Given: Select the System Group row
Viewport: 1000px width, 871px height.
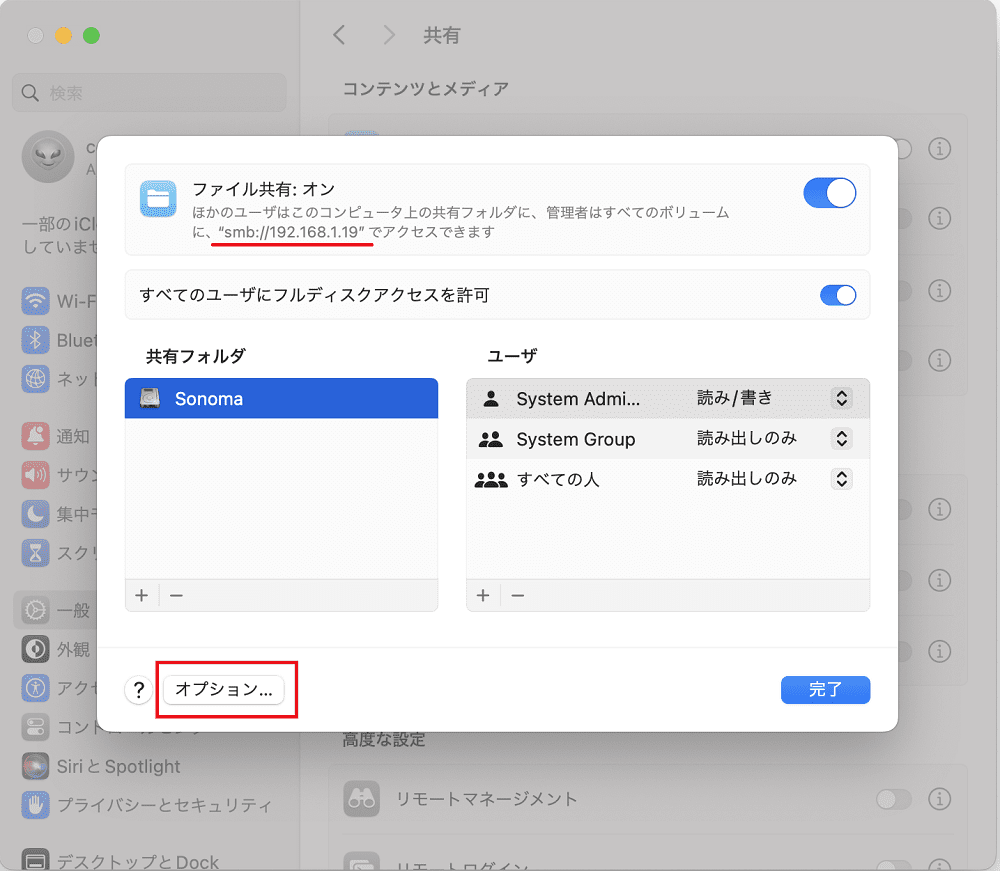Looking at the screenshot, I should click(668, 439).
